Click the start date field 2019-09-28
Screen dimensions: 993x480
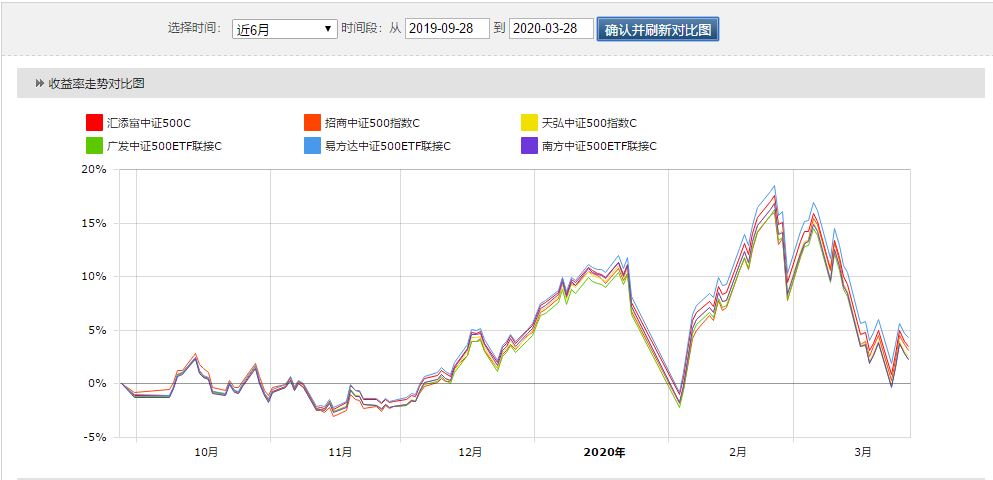(448, 28)
